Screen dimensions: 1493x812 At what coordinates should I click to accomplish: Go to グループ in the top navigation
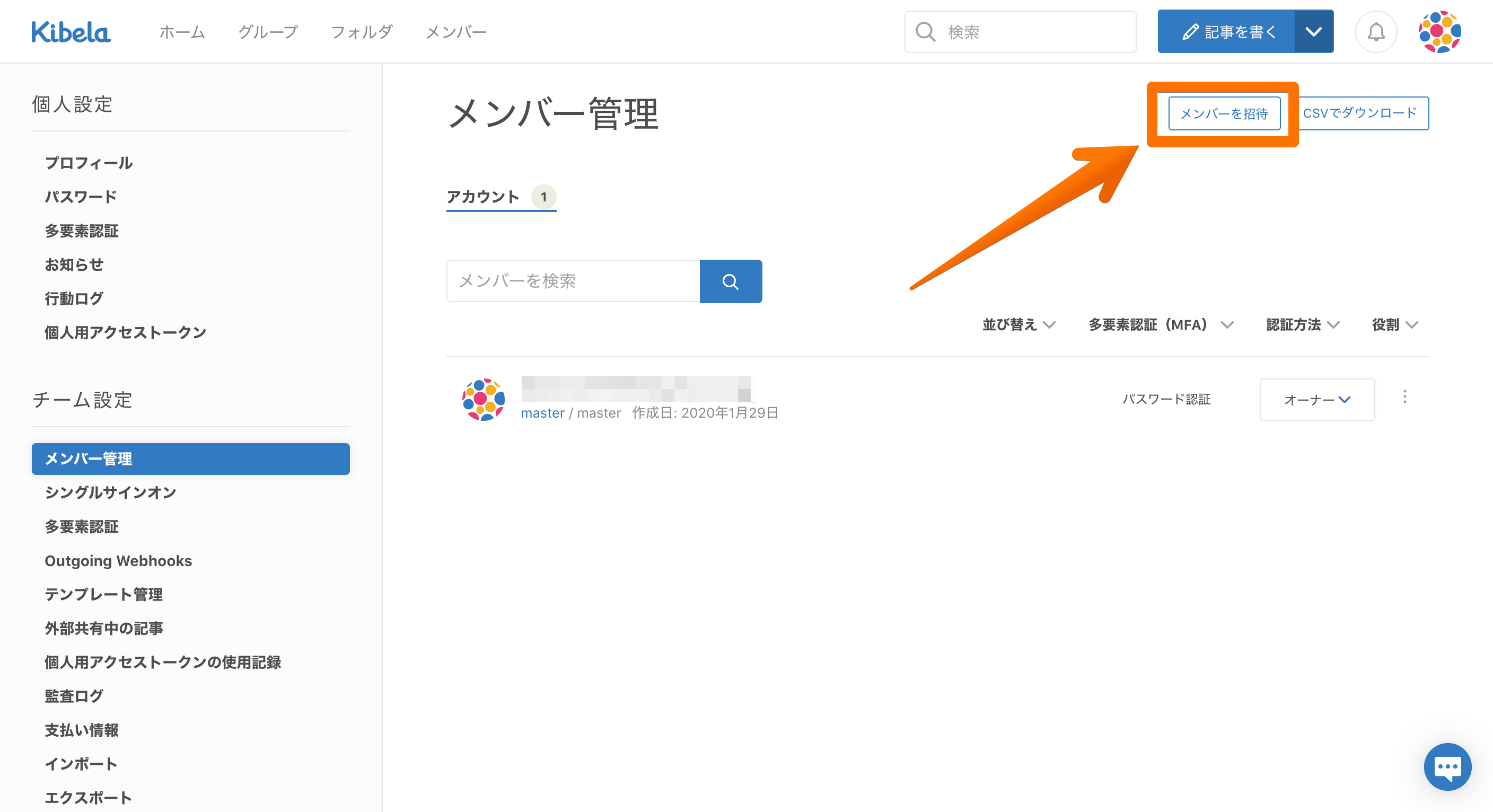pos(268,32)
